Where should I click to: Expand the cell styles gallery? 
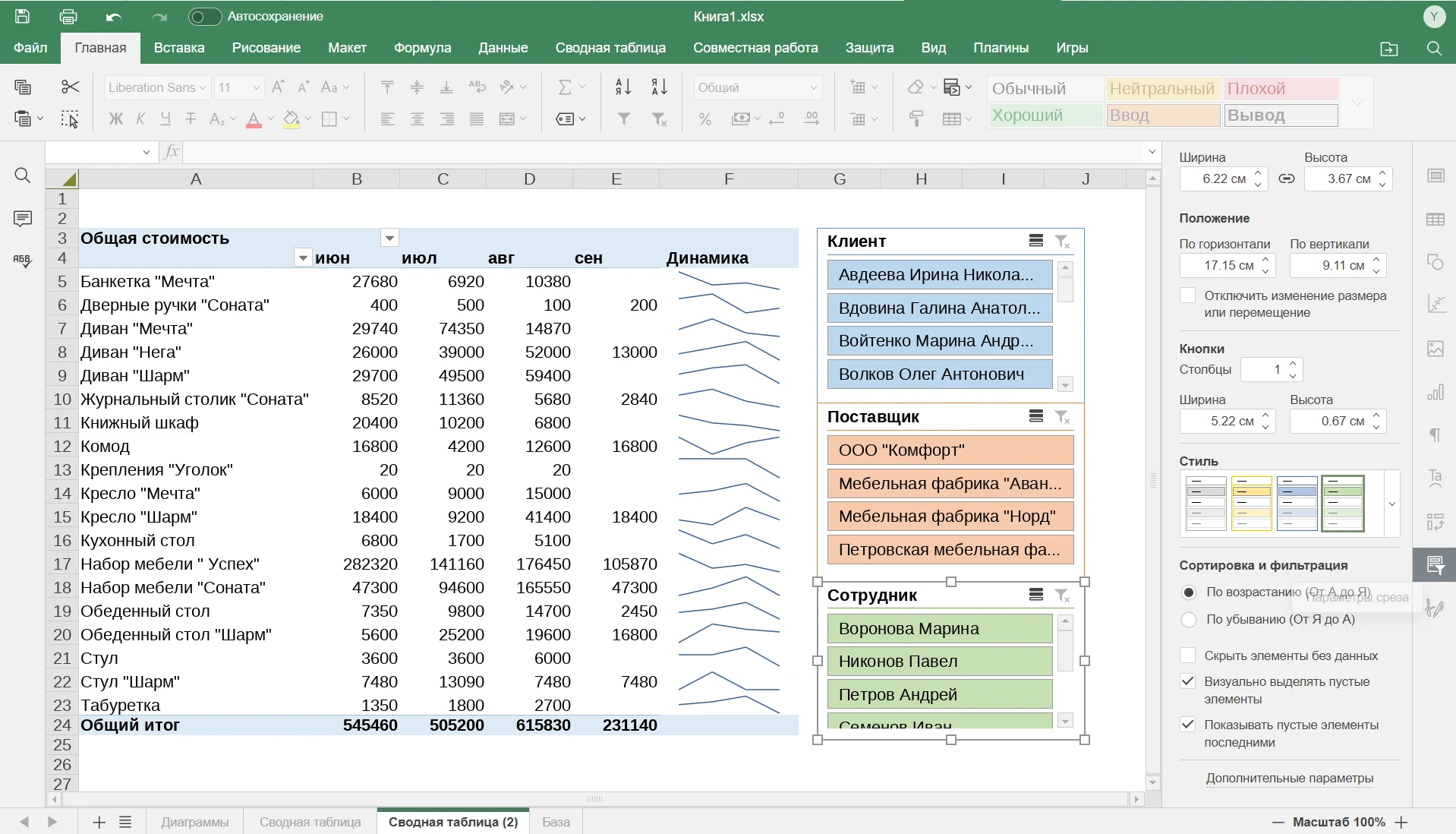pyautogui.click(x=1357, y=102)
